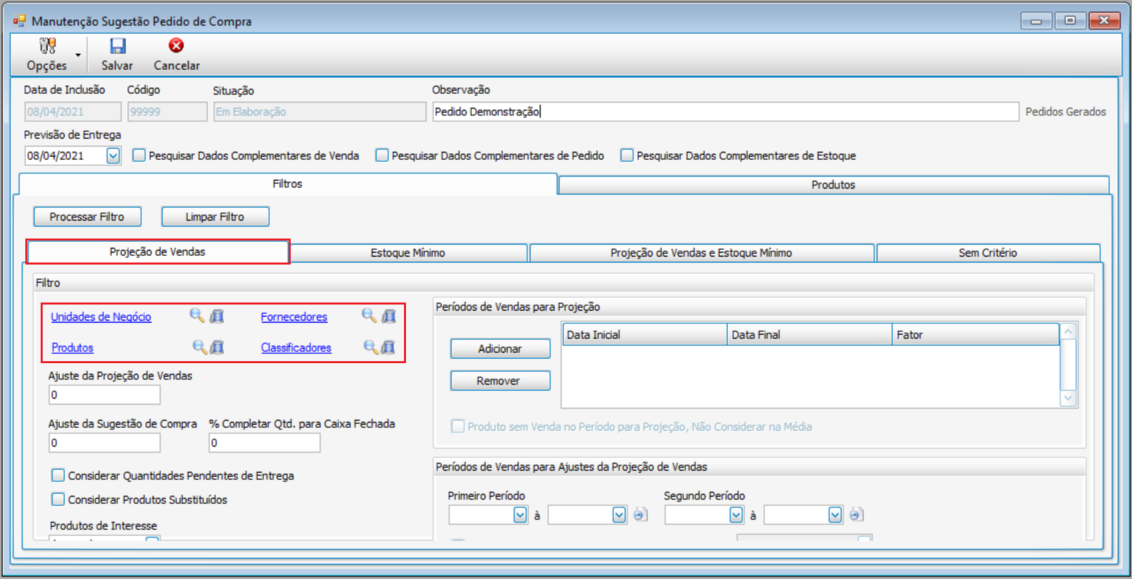Click the Remover period button
This screenshot has height=579, width=1132.
500,380
